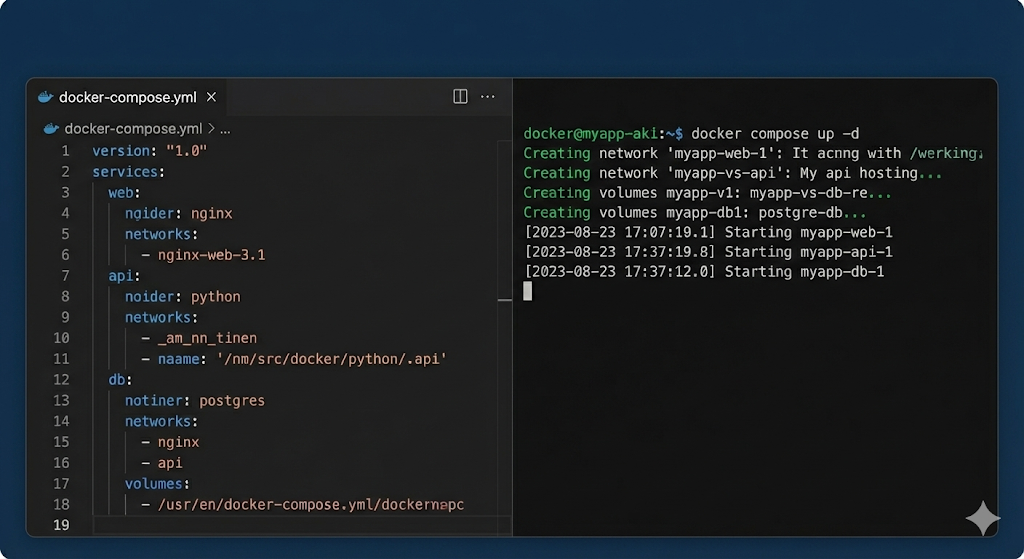
Task: Select the docker-compose.yml editor tab
Action: [127, 97]
